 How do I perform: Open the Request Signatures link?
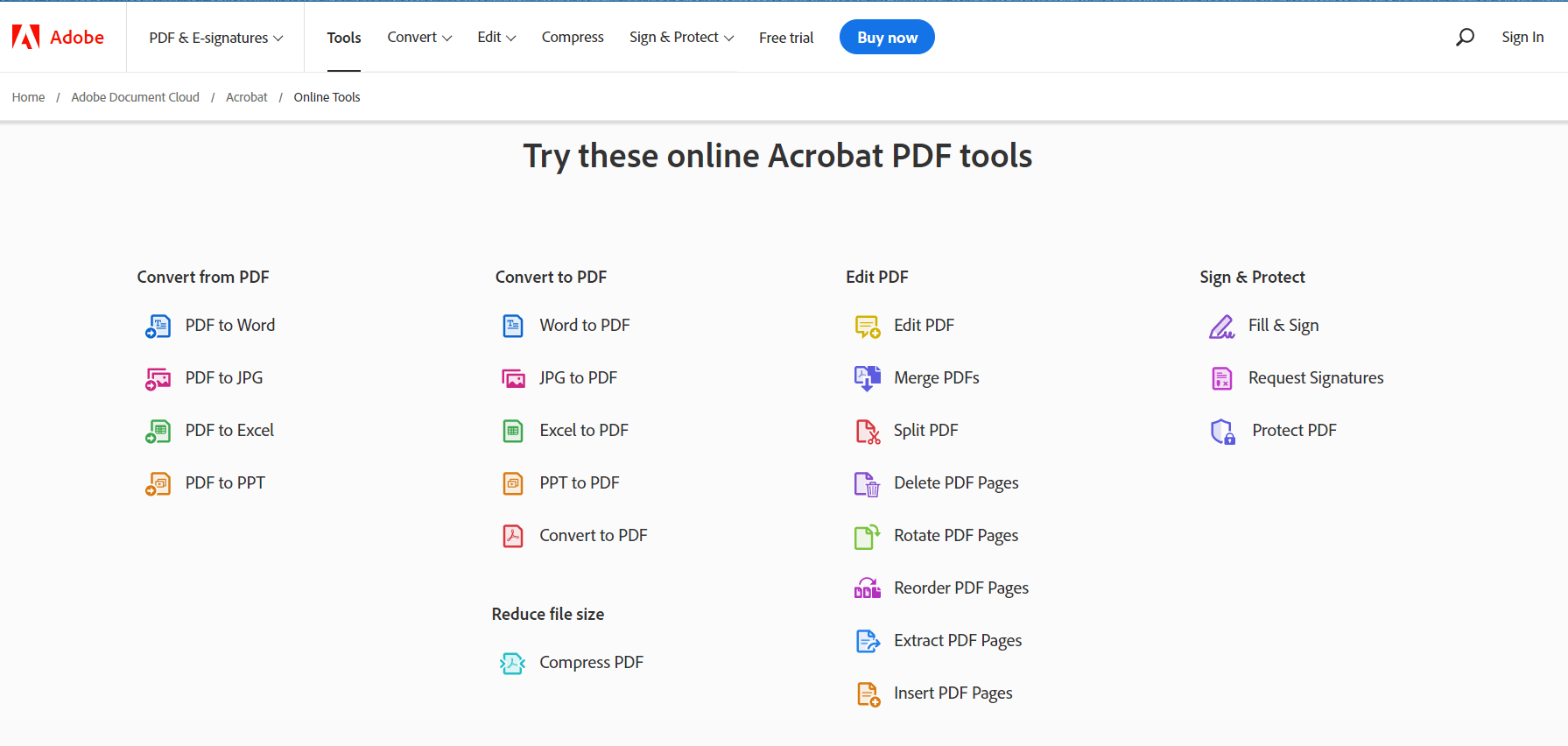pyautogui.click(x=1316, y=378)
